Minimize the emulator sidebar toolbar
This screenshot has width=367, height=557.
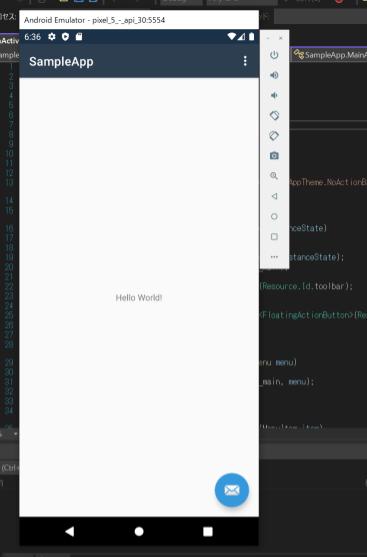(x=268, y=38)
